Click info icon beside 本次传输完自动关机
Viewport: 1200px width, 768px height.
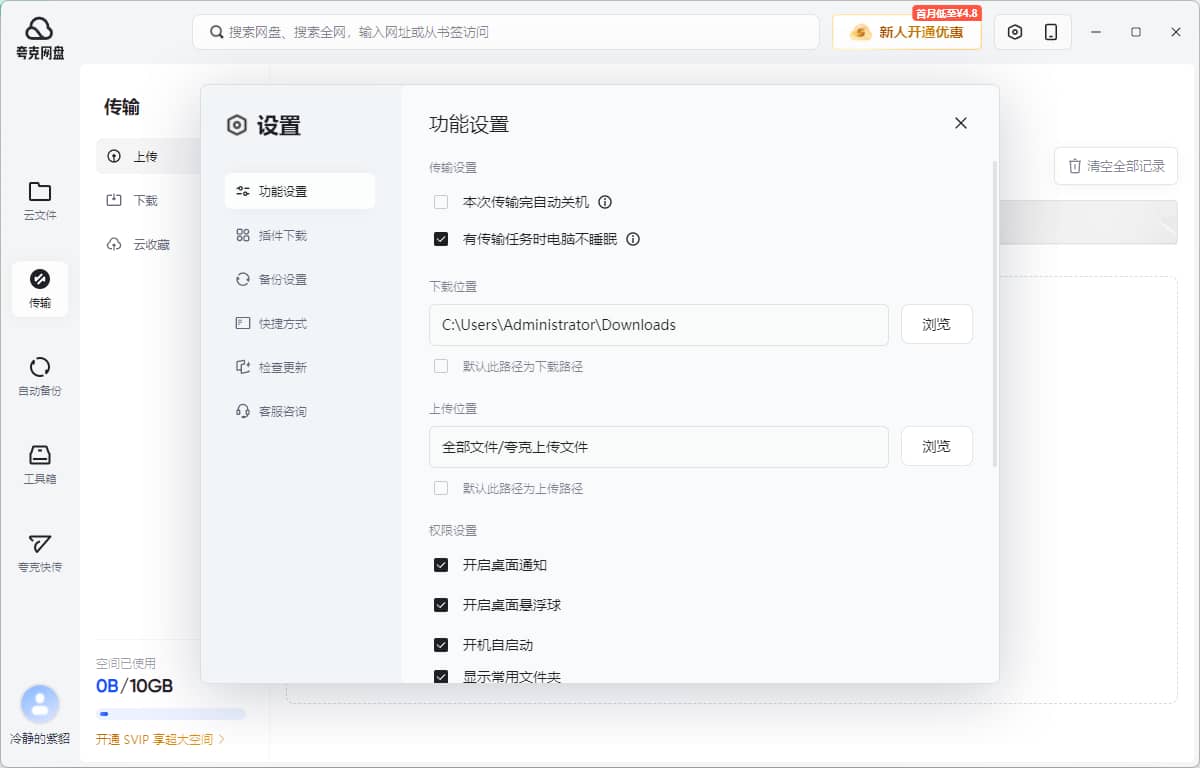pos(605,202)
